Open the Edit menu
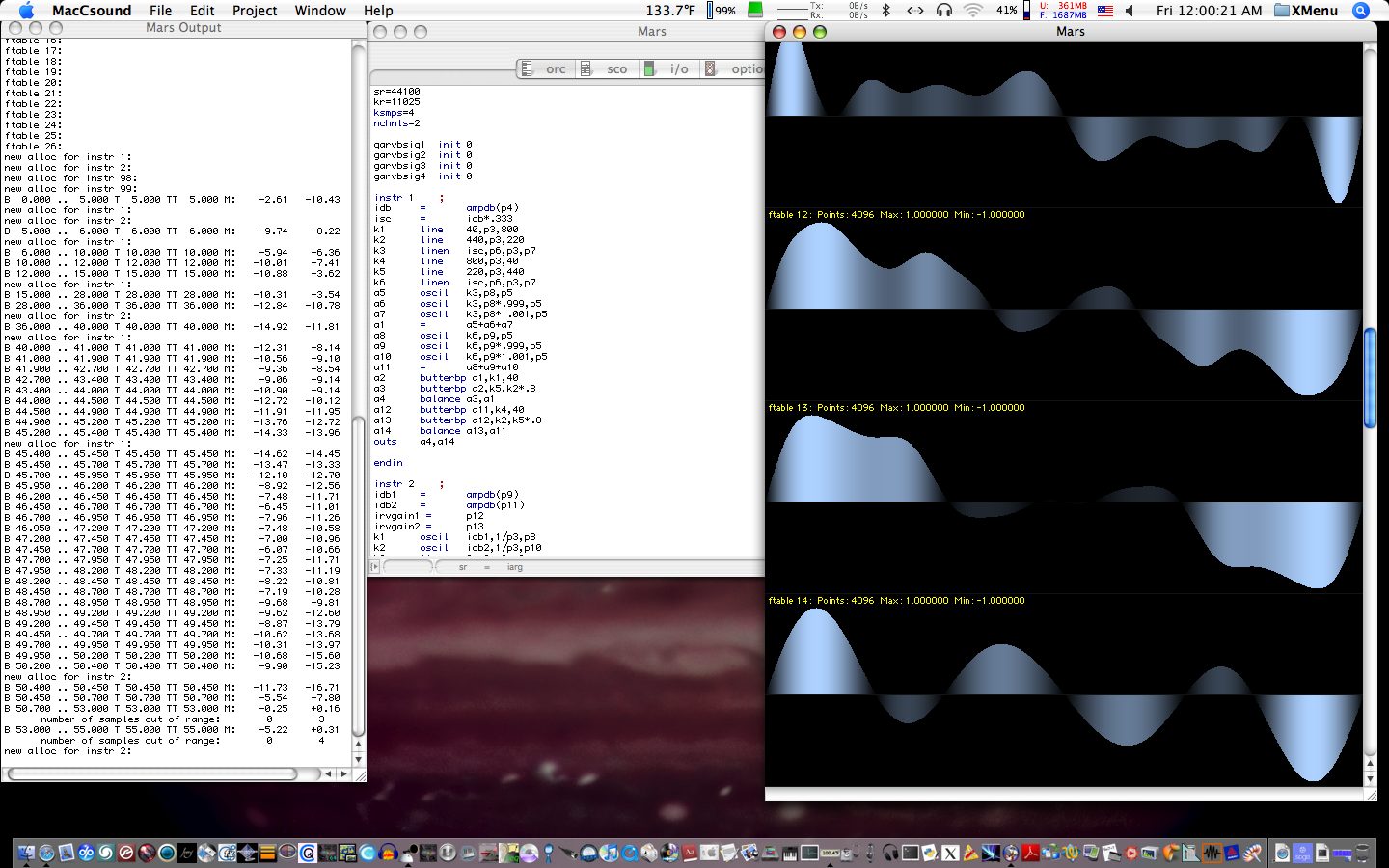 click(203, 10)
